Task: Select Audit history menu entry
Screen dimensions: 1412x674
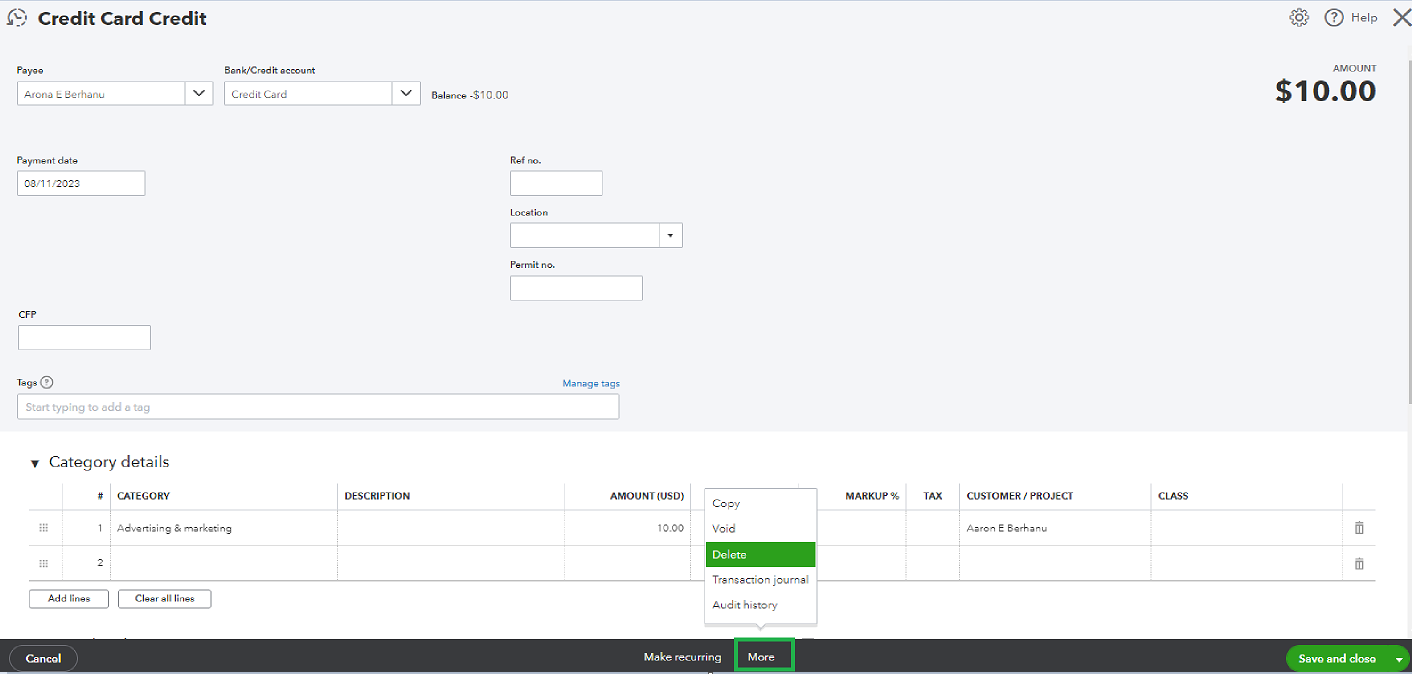Action: [x=744, y=605]
